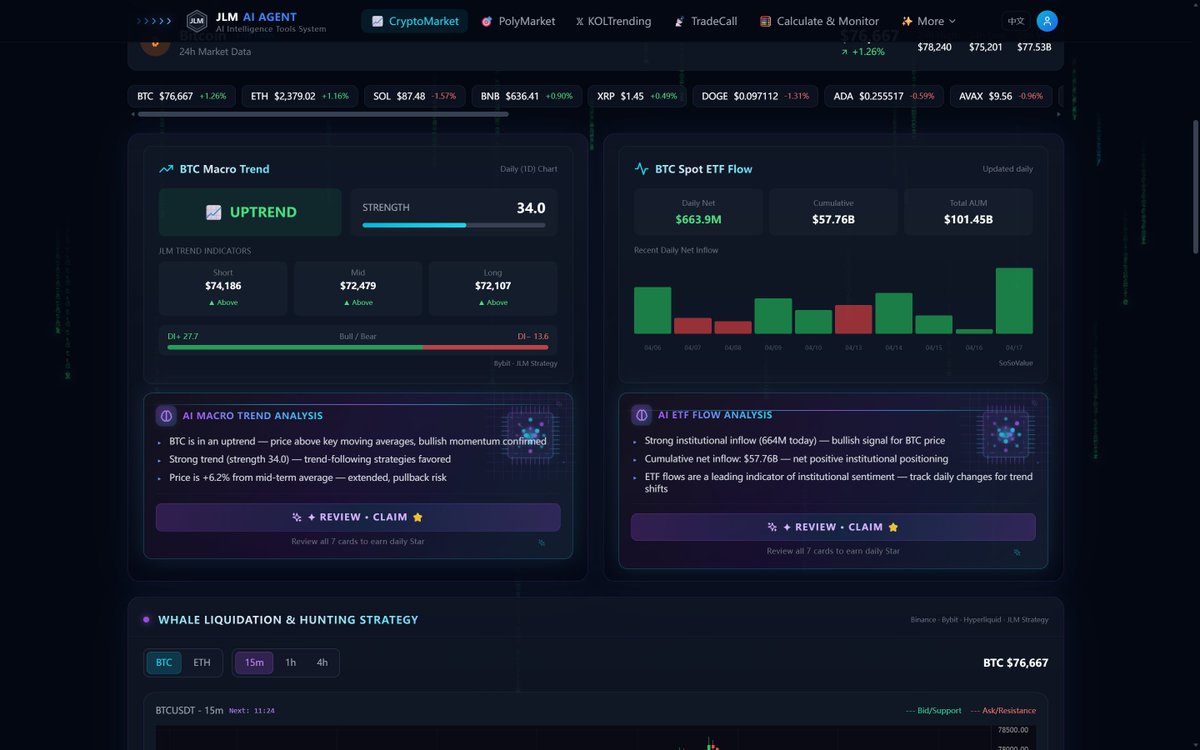Select BTC toggle in Whale Liquidation
This screenshot has height=750, width=1200.
coord(164,662)
